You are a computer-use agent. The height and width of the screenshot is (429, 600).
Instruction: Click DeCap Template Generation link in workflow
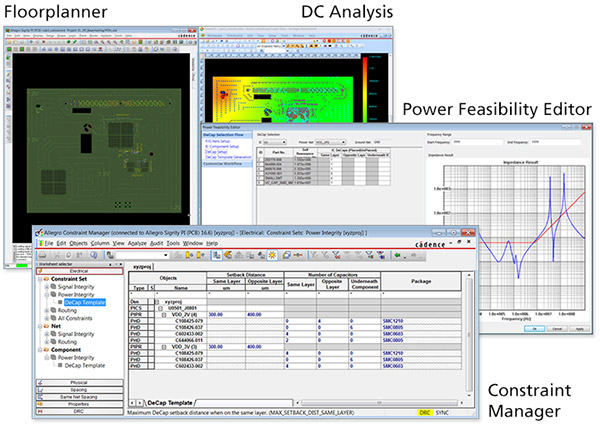(228, 157)
